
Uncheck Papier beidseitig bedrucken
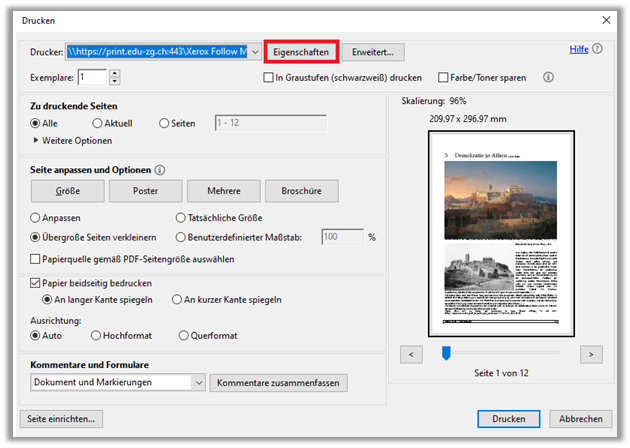(x=36, y=283)
